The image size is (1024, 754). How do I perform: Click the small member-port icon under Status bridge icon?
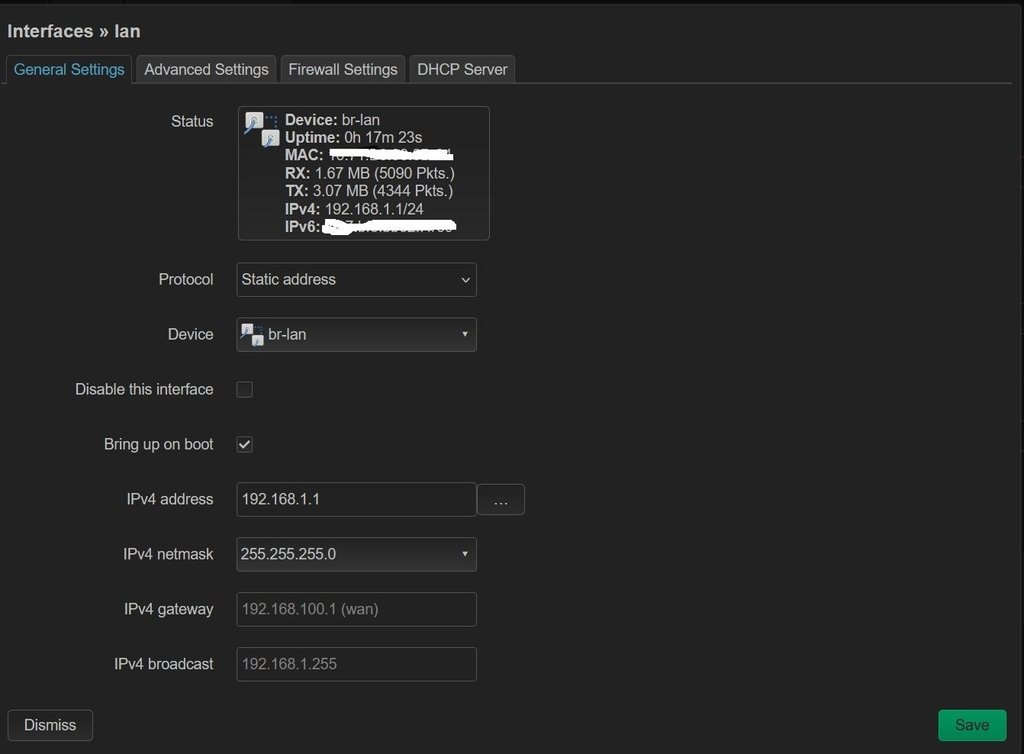point(270,139)
